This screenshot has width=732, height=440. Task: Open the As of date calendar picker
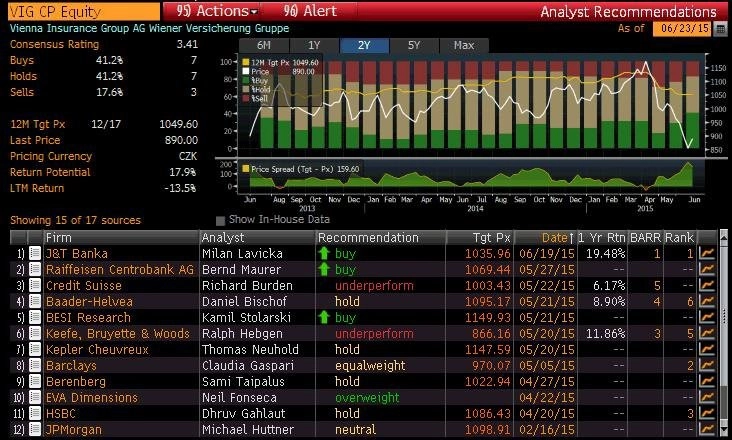(721, 28)
